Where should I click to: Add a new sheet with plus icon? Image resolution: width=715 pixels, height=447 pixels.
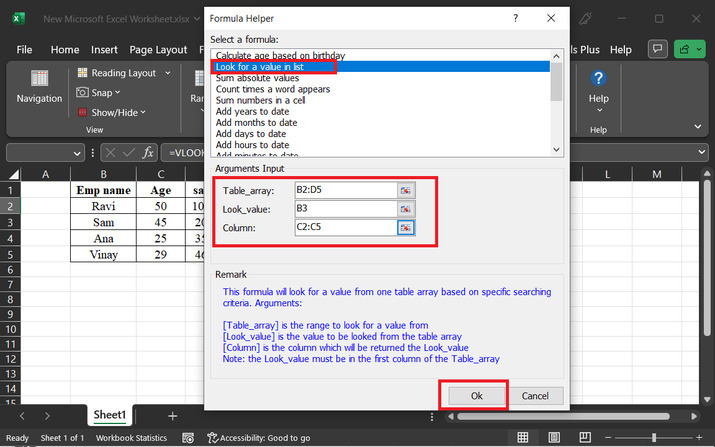(x=172, y=416)
